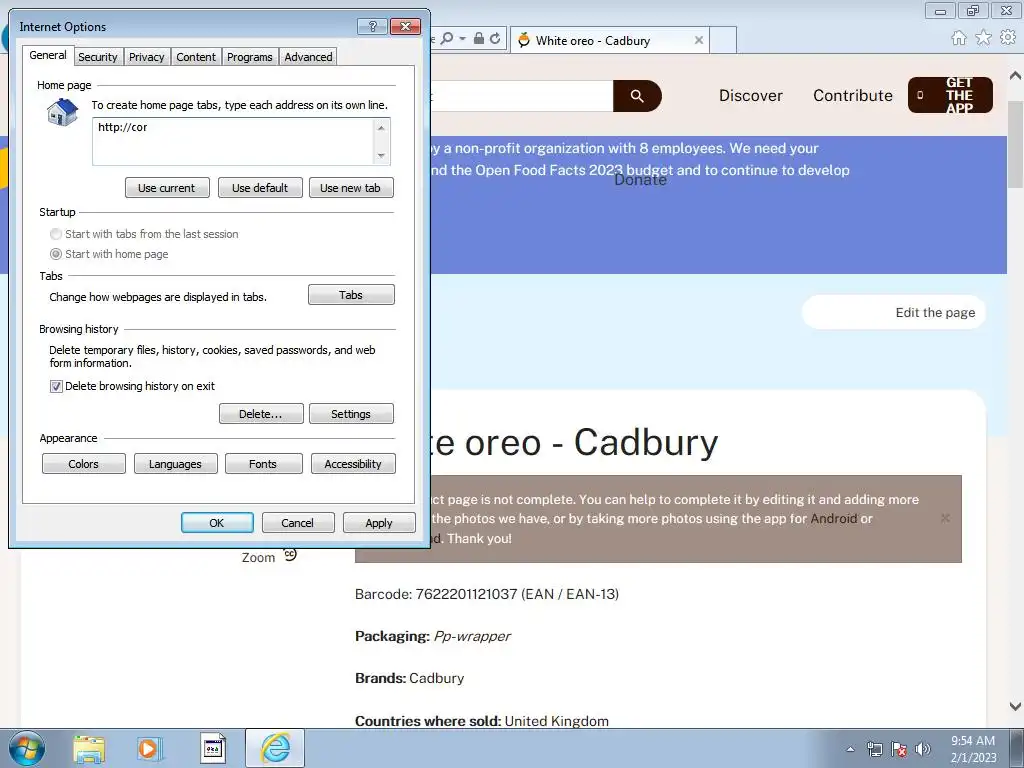Click the volume speaker tray icon
The height and width of the screenshot is (768, 1024).
coord(922,749)
